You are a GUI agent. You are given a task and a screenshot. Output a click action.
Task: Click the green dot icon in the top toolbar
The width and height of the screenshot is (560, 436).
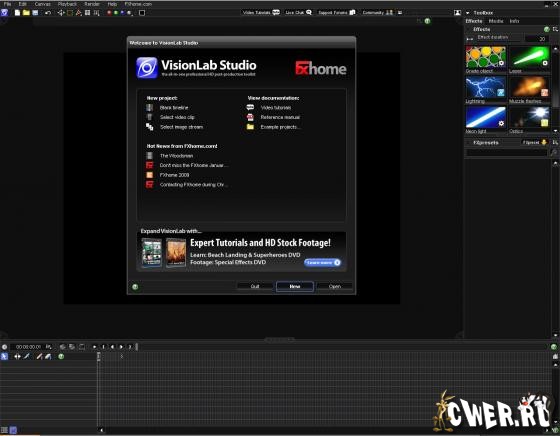click(x=116, y=13)
